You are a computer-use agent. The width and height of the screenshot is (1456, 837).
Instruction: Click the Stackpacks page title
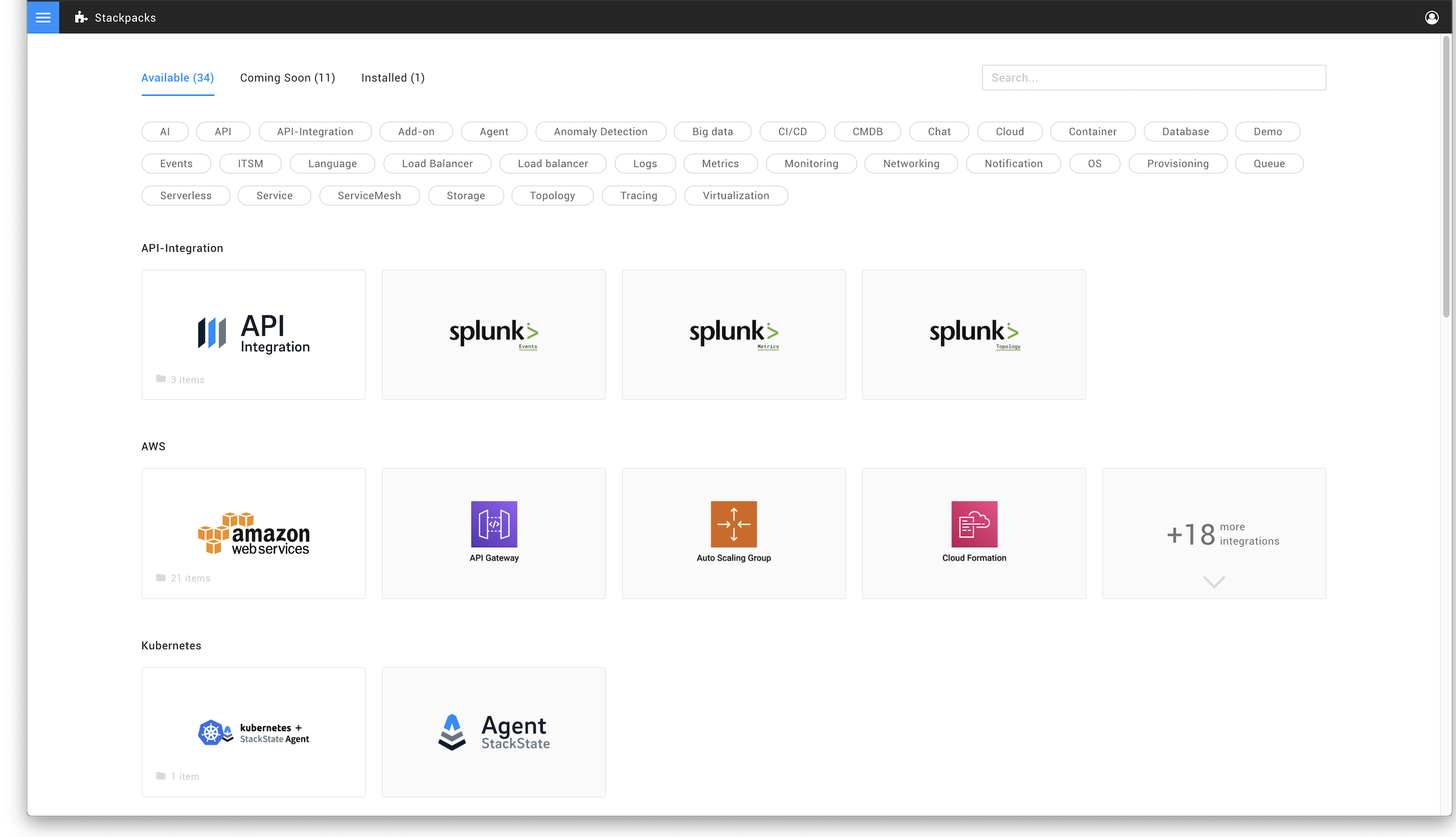[x=125, y=18]
